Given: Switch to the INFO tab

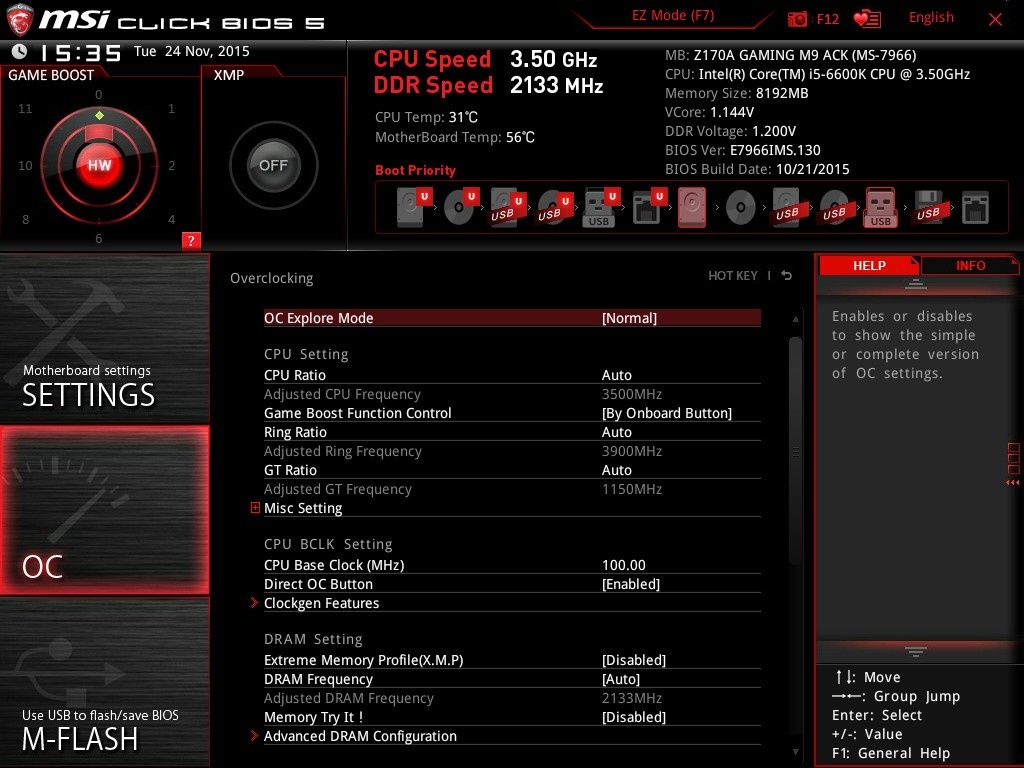Looking at the screenshot, I should click(970, 265).
